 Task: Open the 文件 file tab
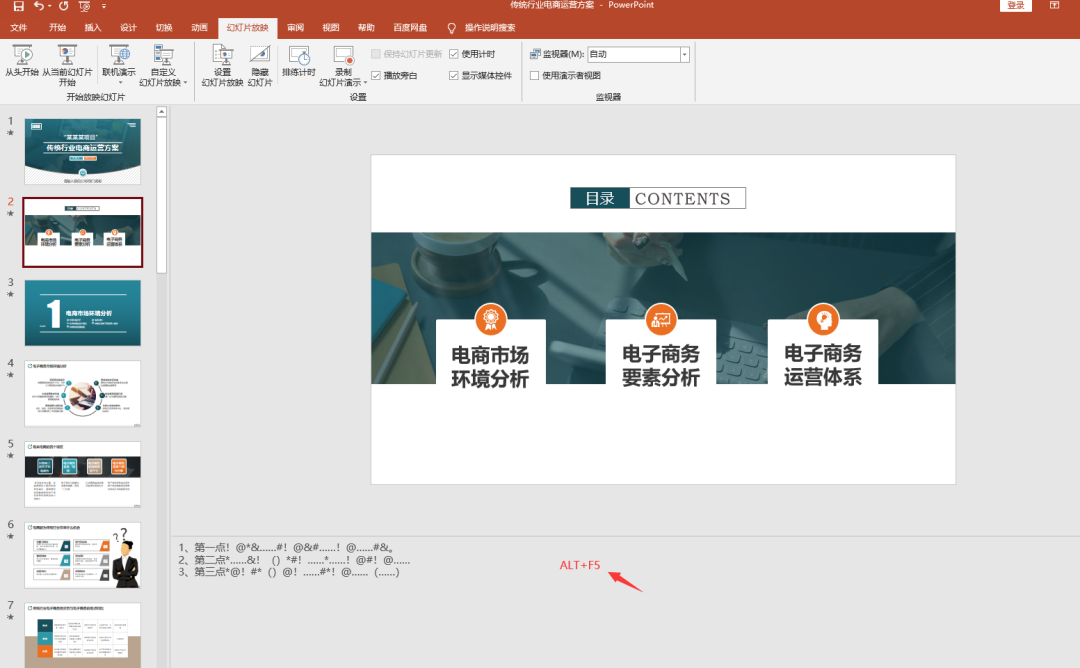(x=19, y=28)
